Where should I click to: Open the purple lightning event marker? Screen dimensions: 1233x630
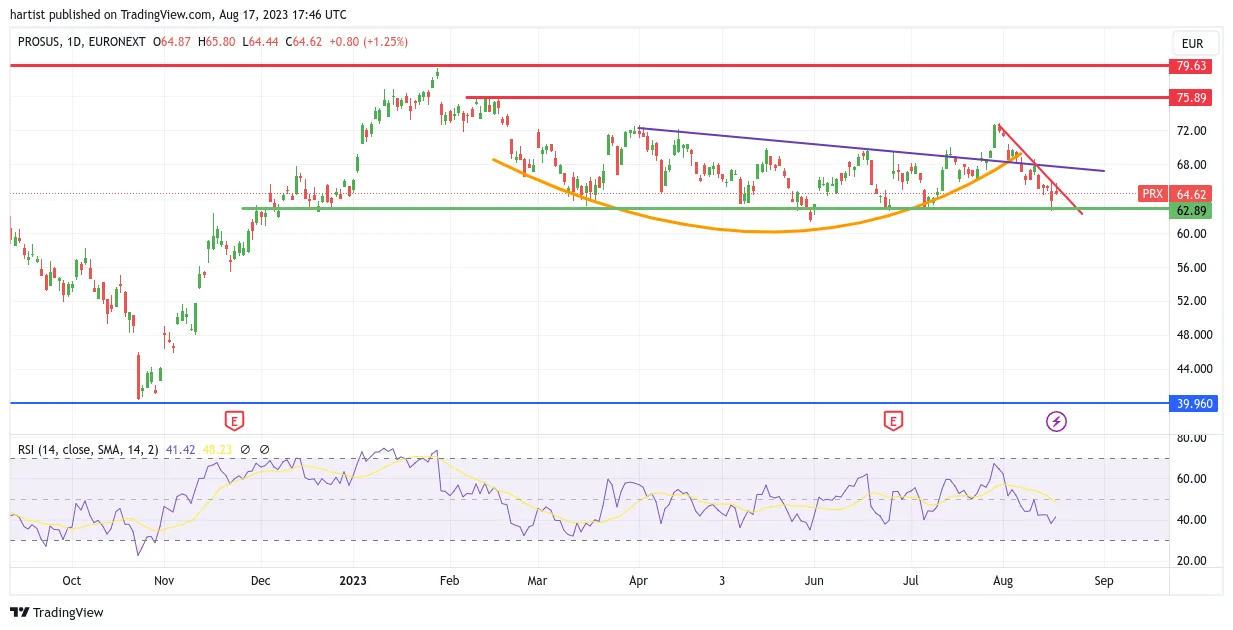(1056, 421)
